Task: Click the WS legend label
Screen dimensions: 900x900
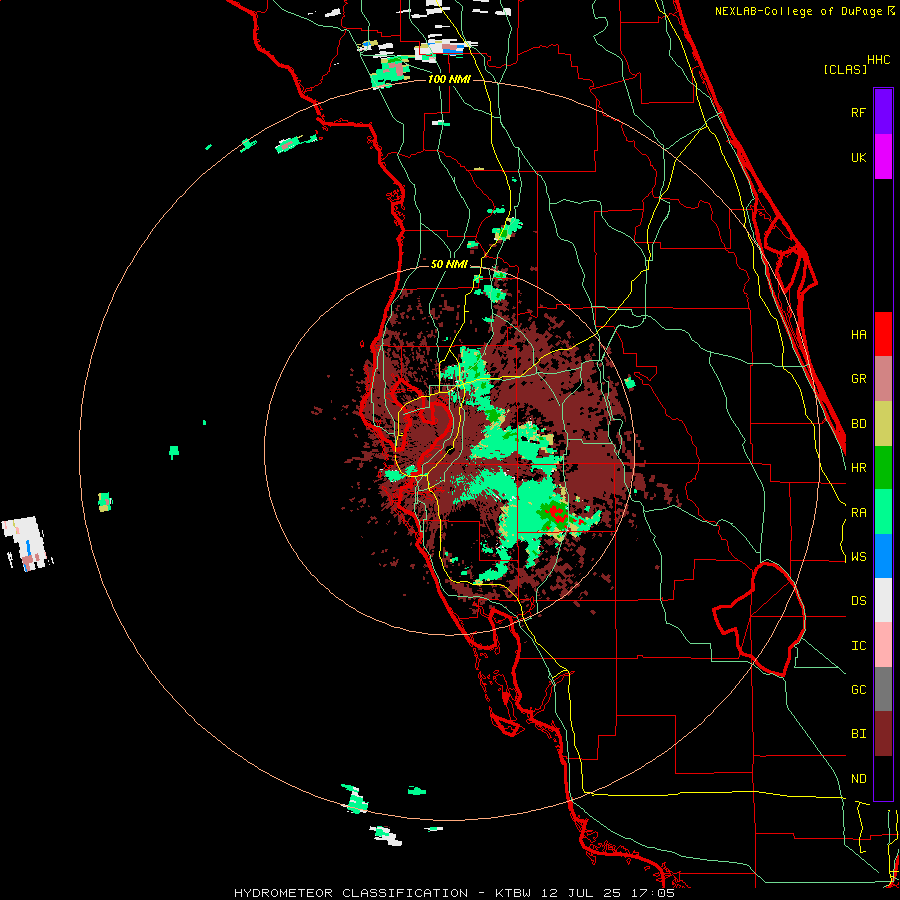Action: coord(858,557)
